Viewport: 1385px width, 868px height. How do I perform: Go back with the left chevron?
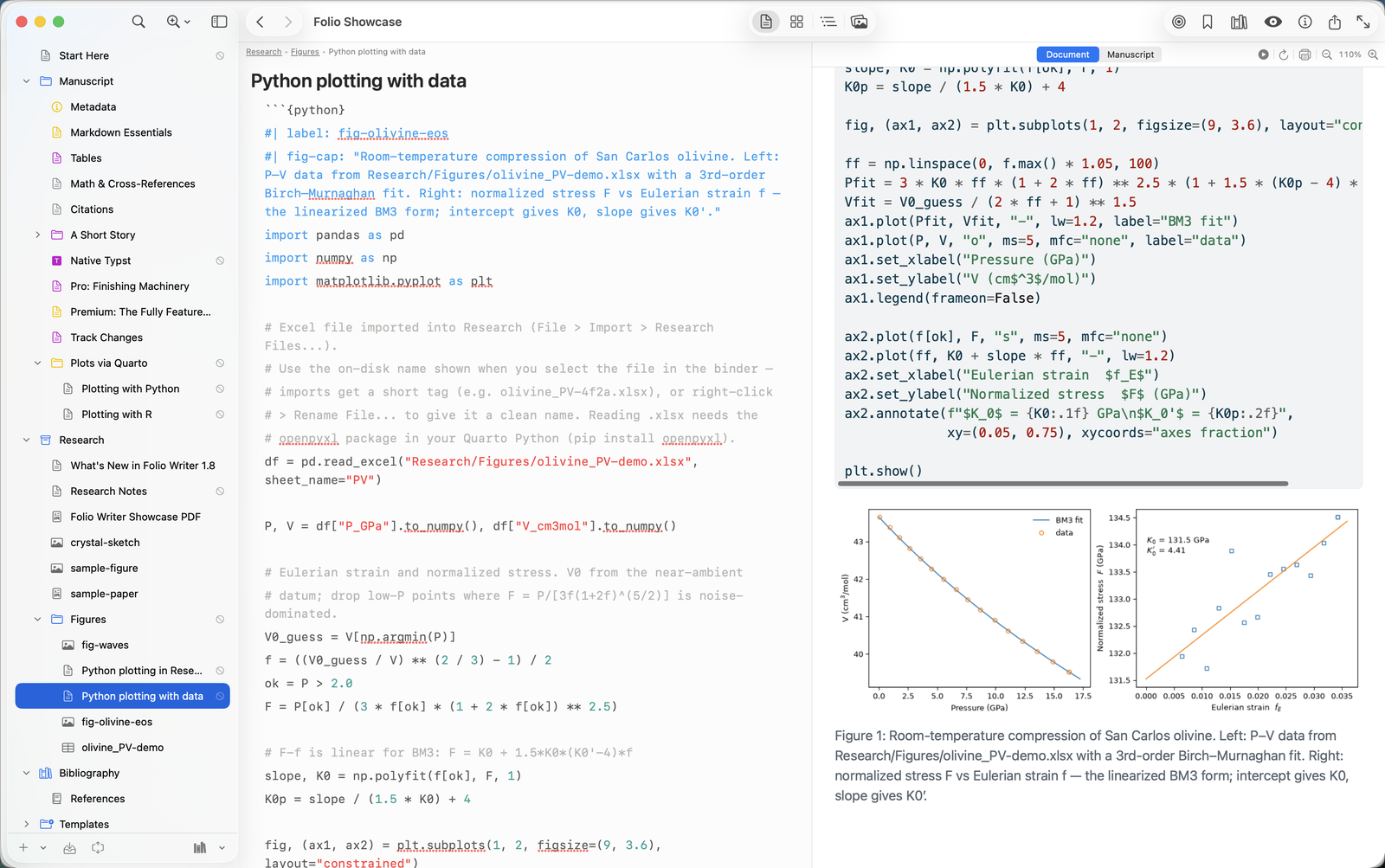[260, 22]
